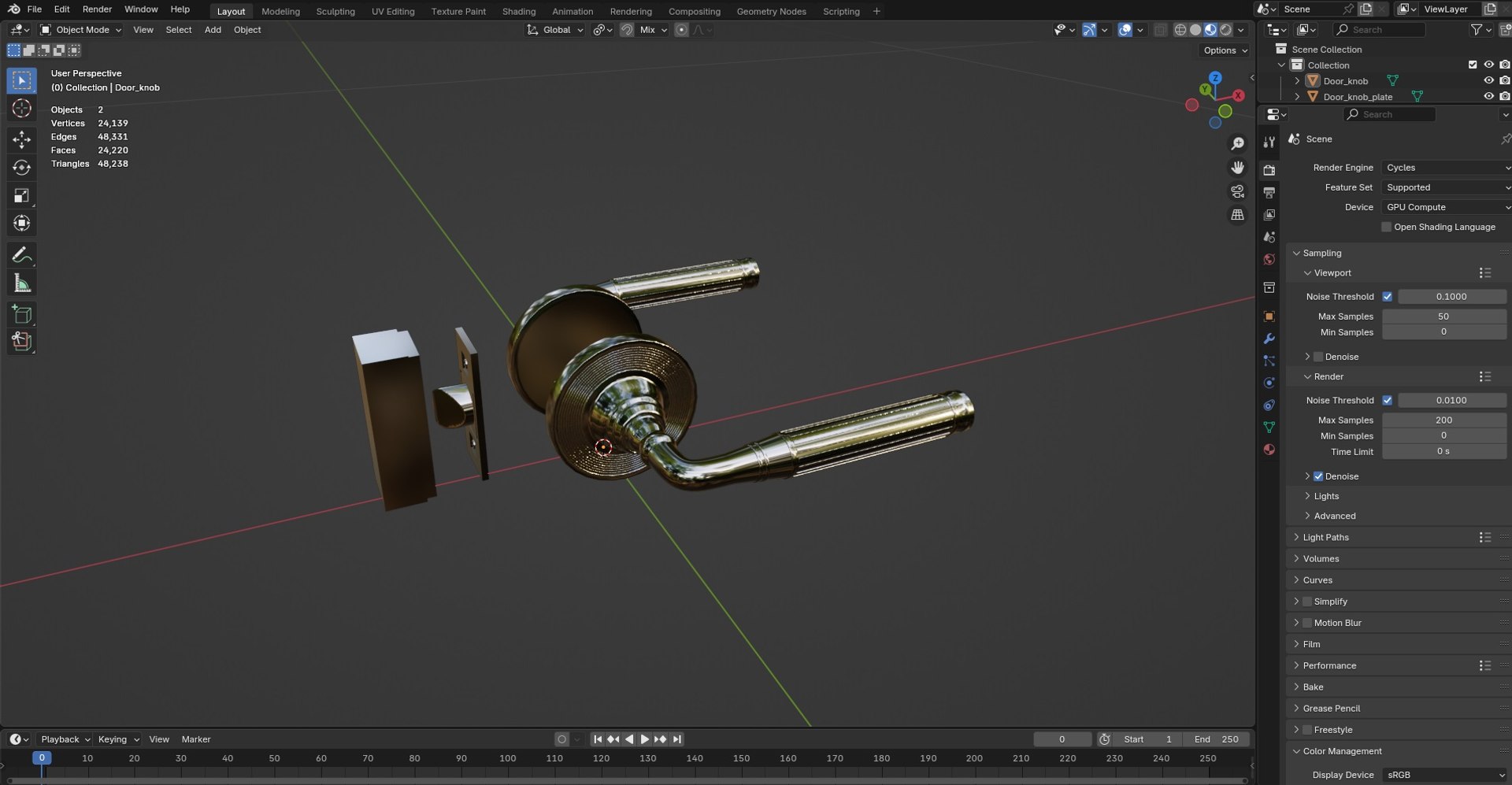This screenshot has width=1512, height=785.
Task: Adjust Viewport Noise Threshold value
Action: tap(1451, 297)
